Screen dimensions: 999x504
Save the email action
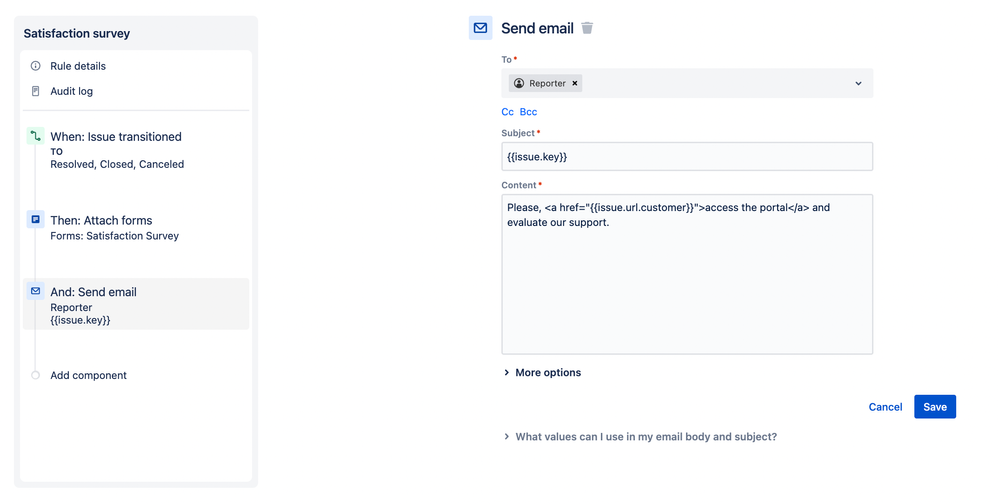935,407
